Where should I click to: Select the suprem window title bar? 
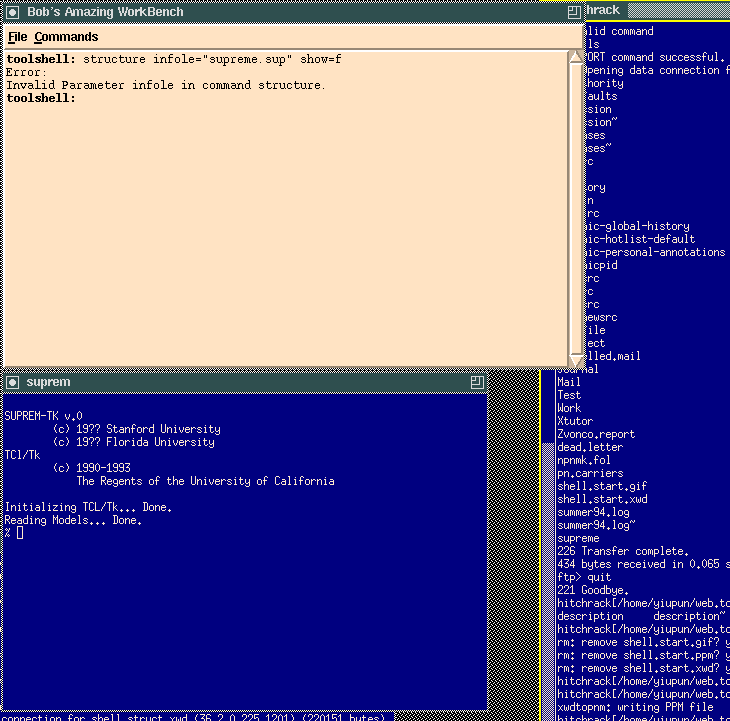click(240, 382)
